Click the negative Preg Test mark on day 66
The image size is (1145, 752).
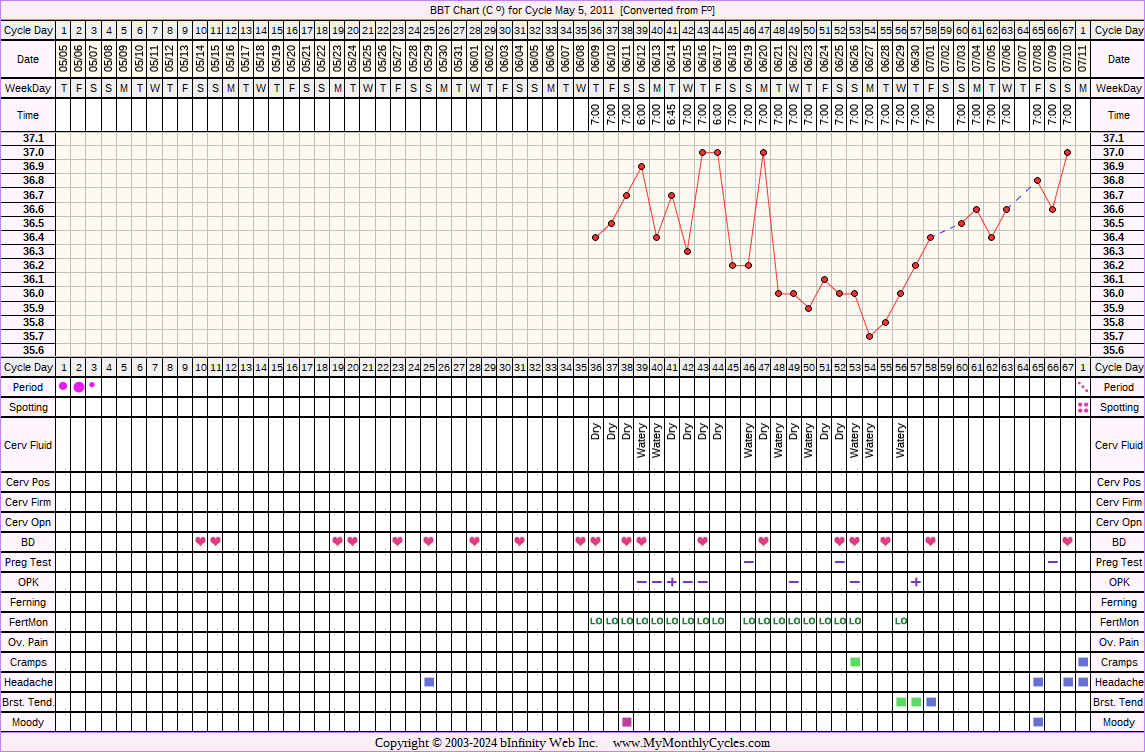pos(1053,562)
